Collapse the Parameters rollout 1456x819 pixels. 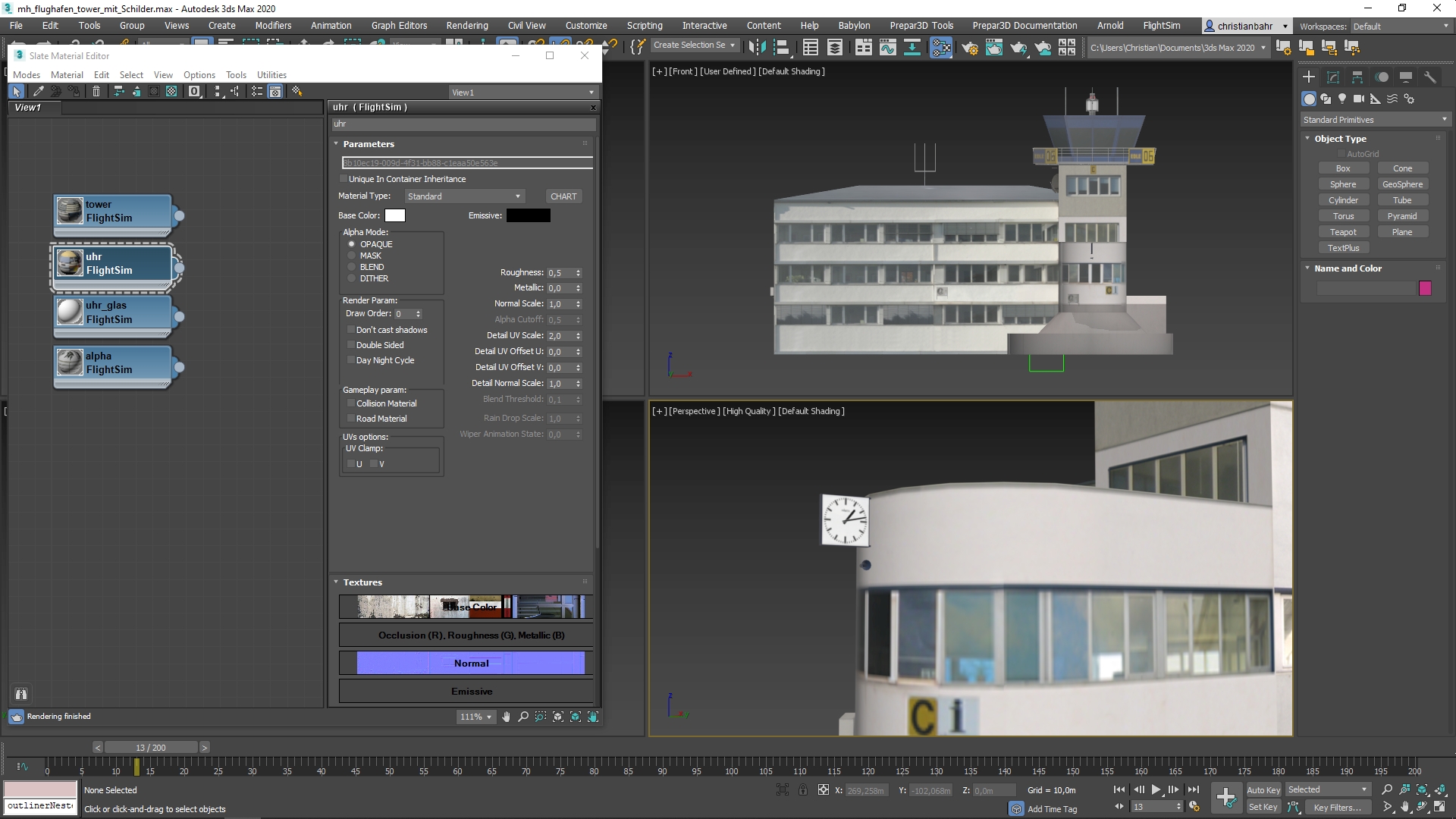(336, 144)
